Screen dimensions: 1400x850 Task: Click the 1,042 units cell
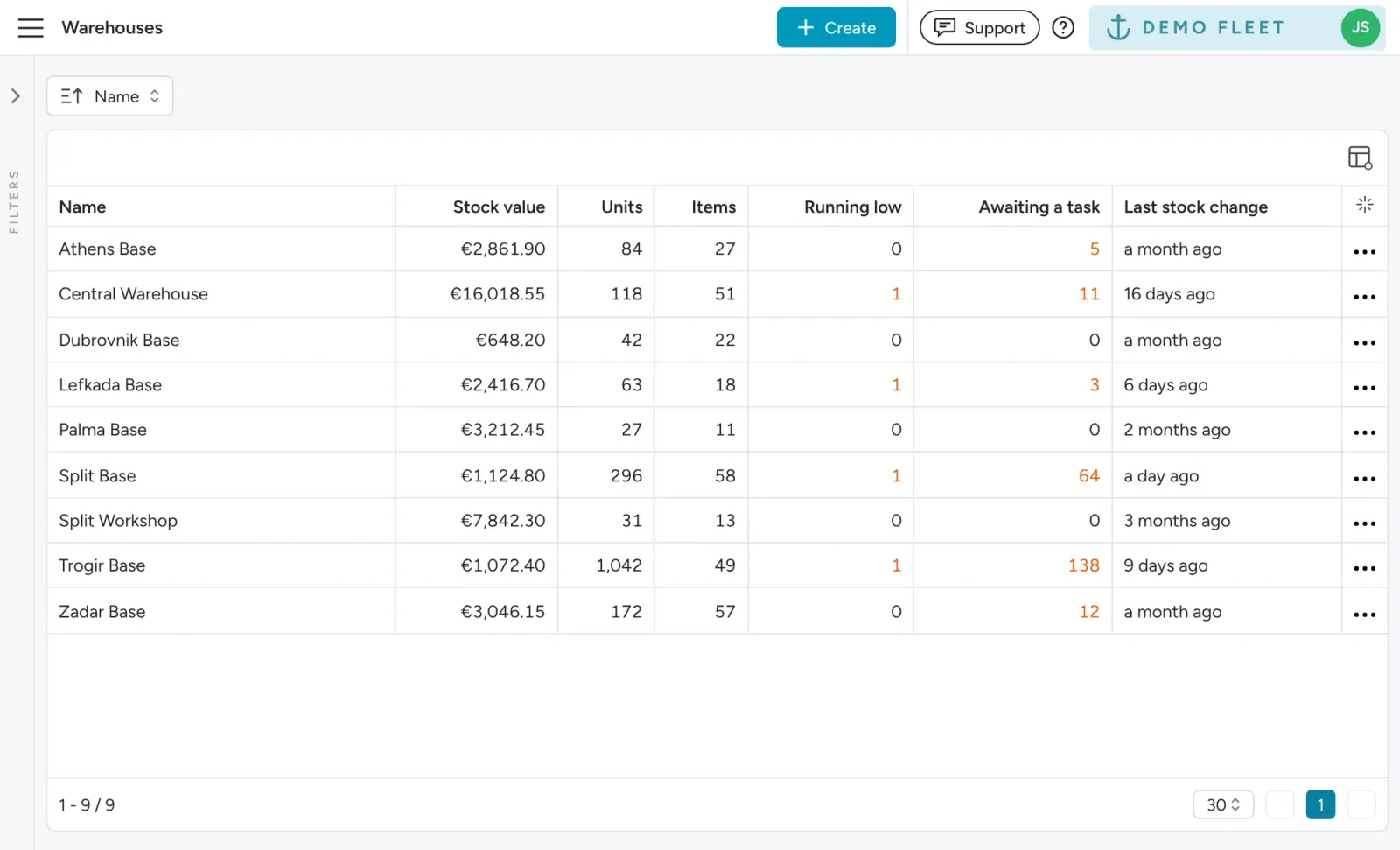(619, 565)
